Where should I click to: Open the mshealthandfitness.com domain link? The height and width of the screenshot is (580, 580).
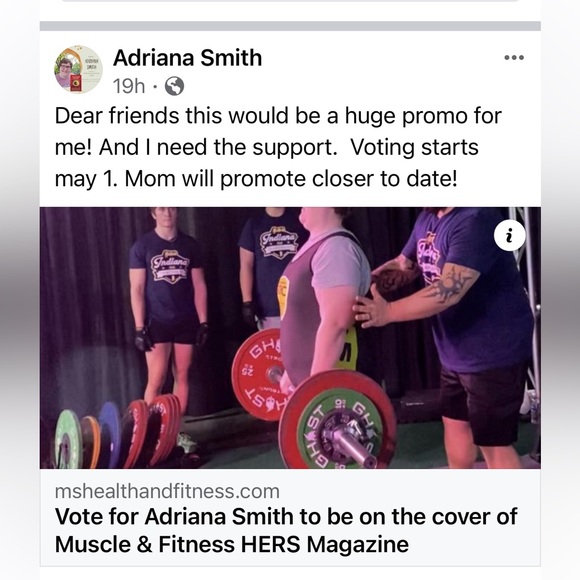pyautogui.click(x=167, y=492)
